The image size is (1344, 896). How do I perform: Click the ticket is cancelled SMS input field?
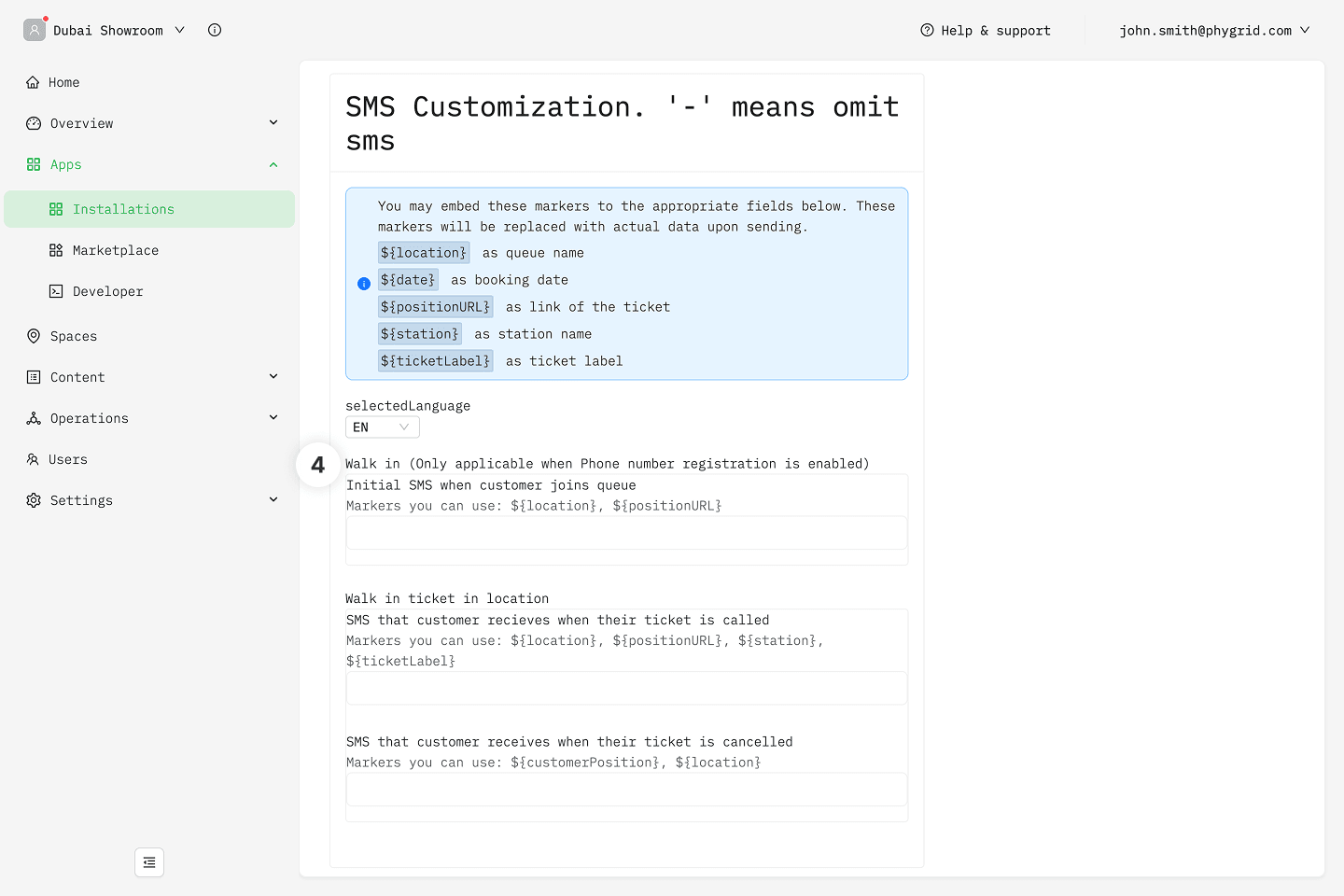626,790
